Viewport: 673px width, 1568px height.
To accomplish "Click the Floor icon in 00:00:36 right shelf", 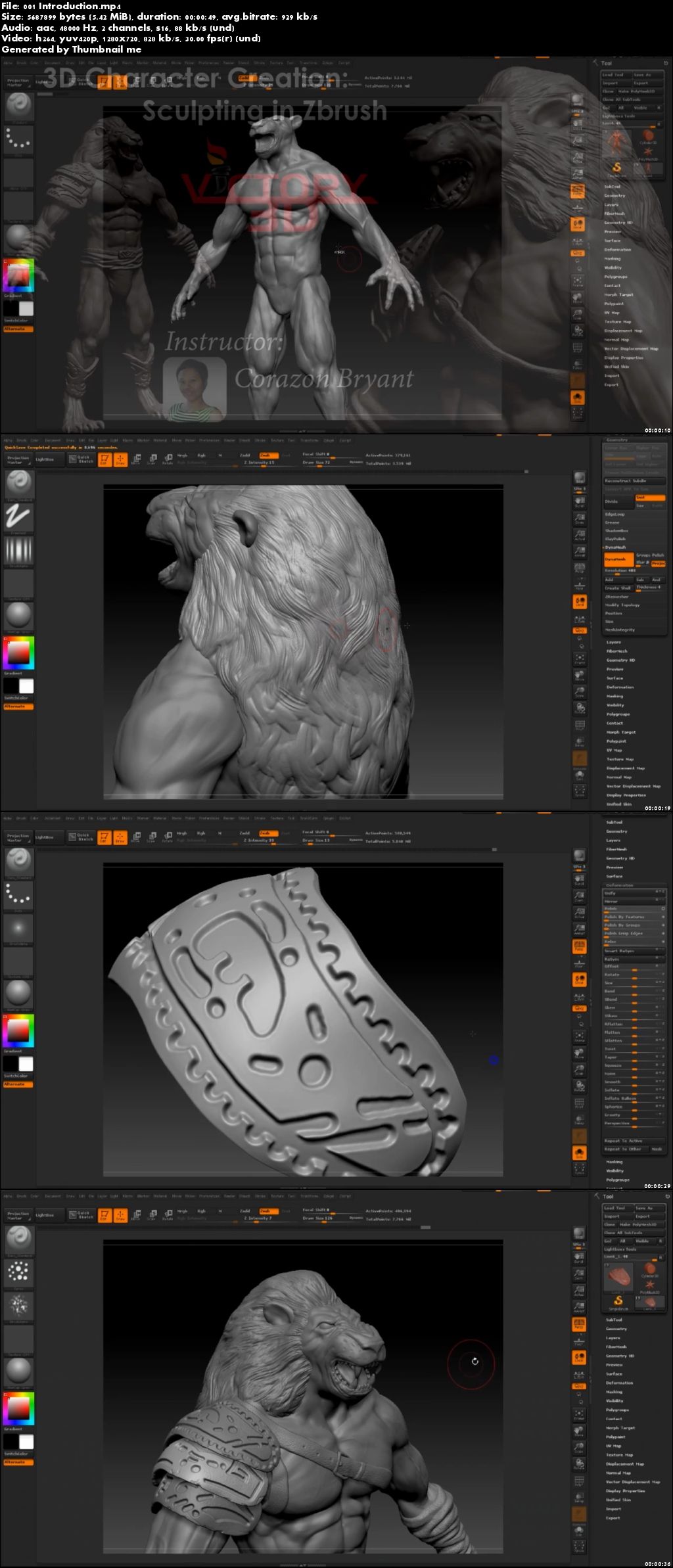I will 579,1341.
